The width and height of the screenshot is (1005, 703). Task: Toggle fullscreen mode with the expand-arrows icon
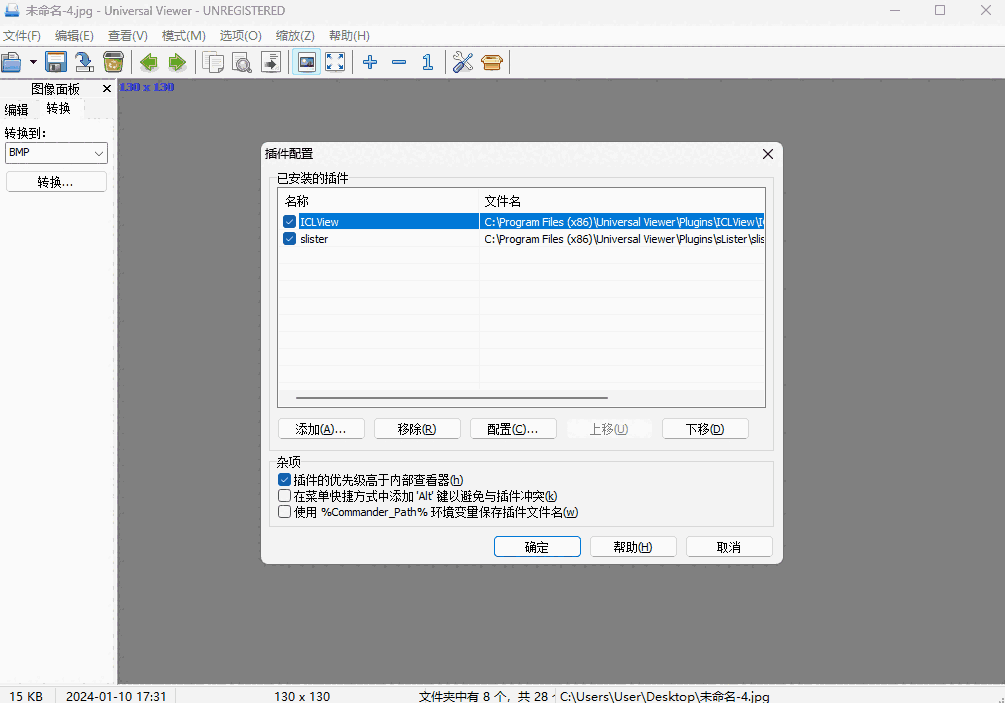click(335, 61)
